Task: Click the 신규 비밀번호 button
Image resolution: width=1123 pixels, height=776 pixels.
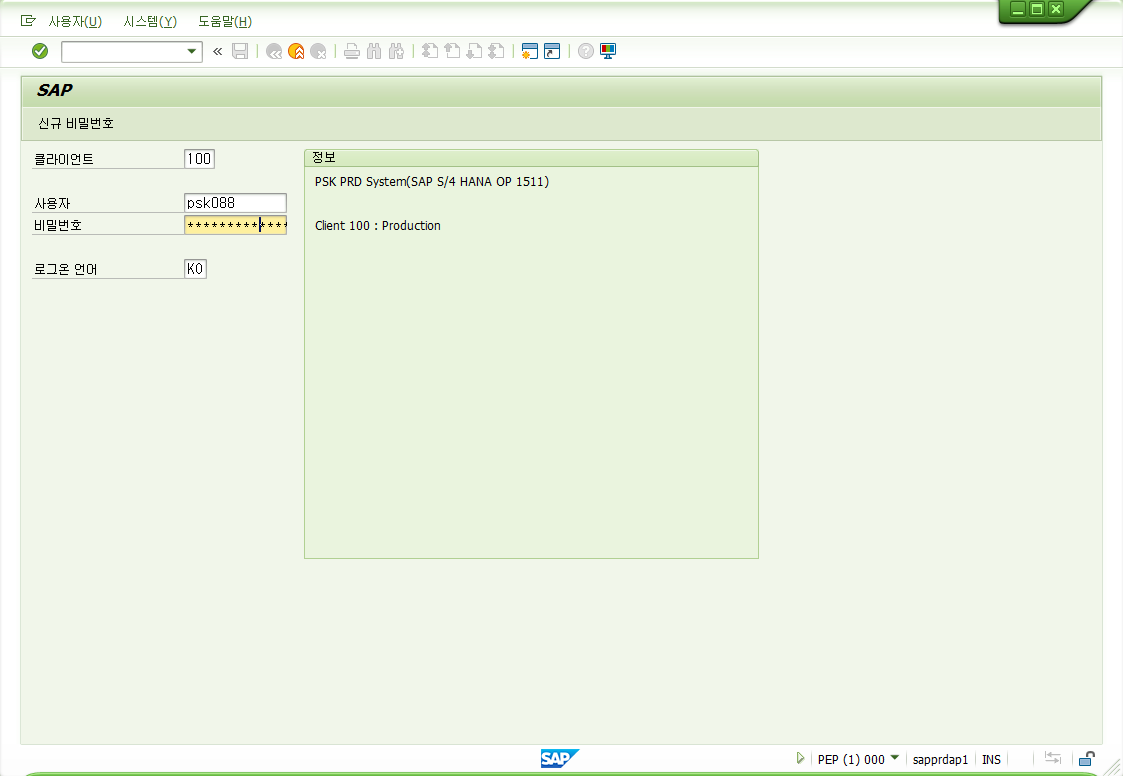Action: (x=76, y=124)
